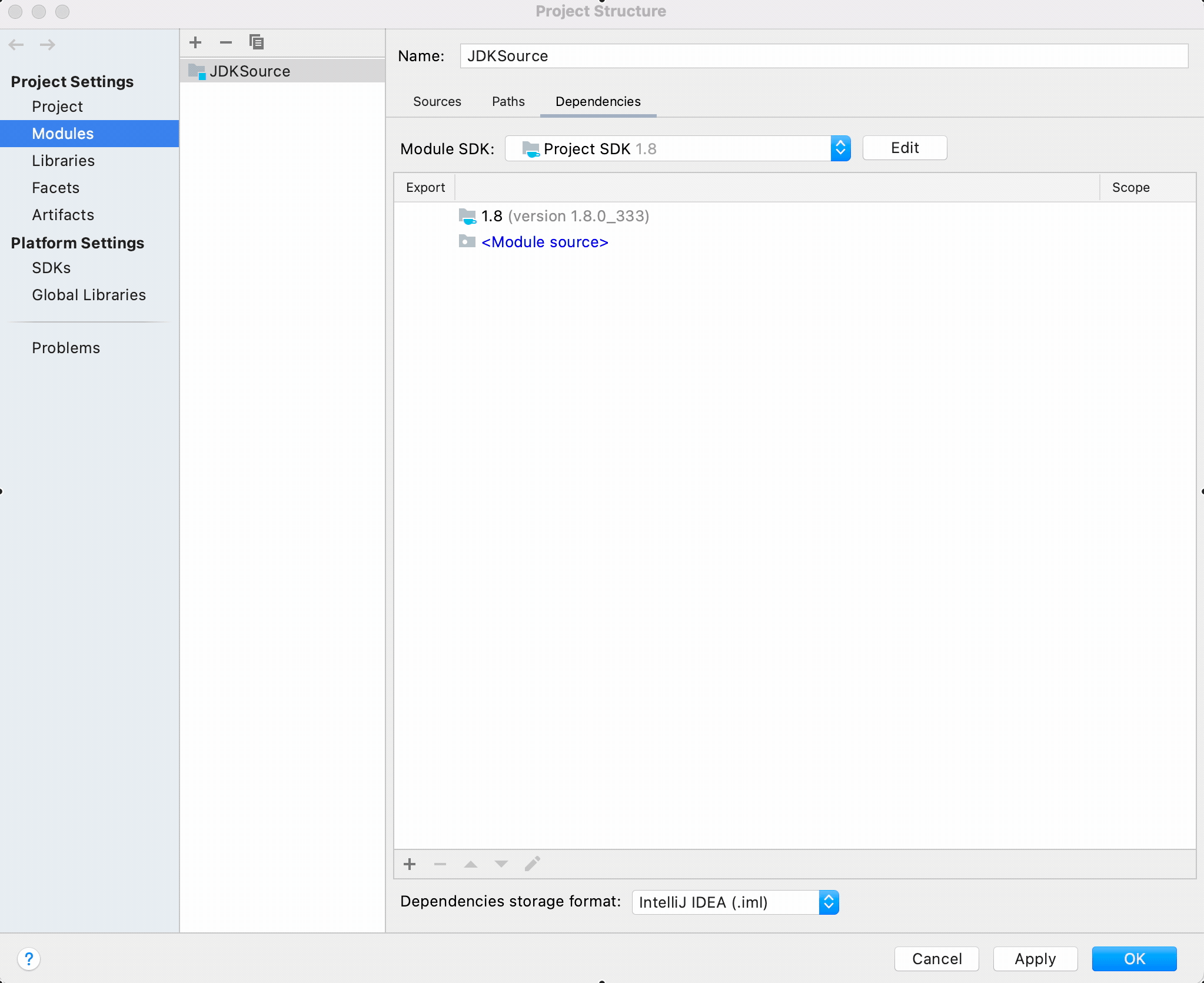Click the remove module minus icon
Image resolution: width=1204 pixels, height=983 pixels.
[x=226, y=42]
